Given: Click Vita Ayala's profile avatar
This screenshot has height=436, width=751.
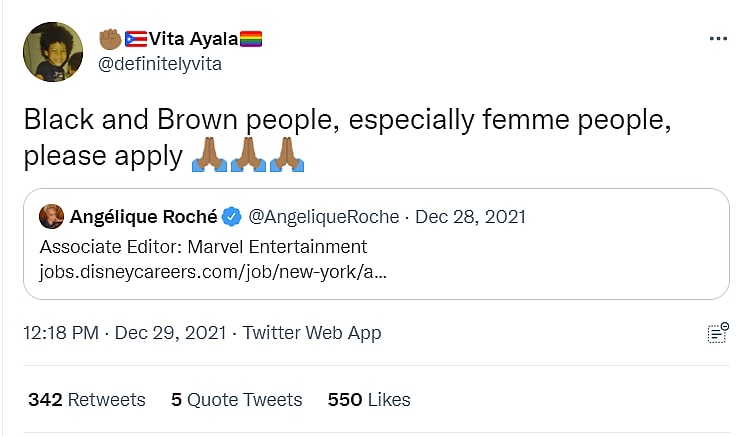Looking at the screenshot, I should pos(52,52).
